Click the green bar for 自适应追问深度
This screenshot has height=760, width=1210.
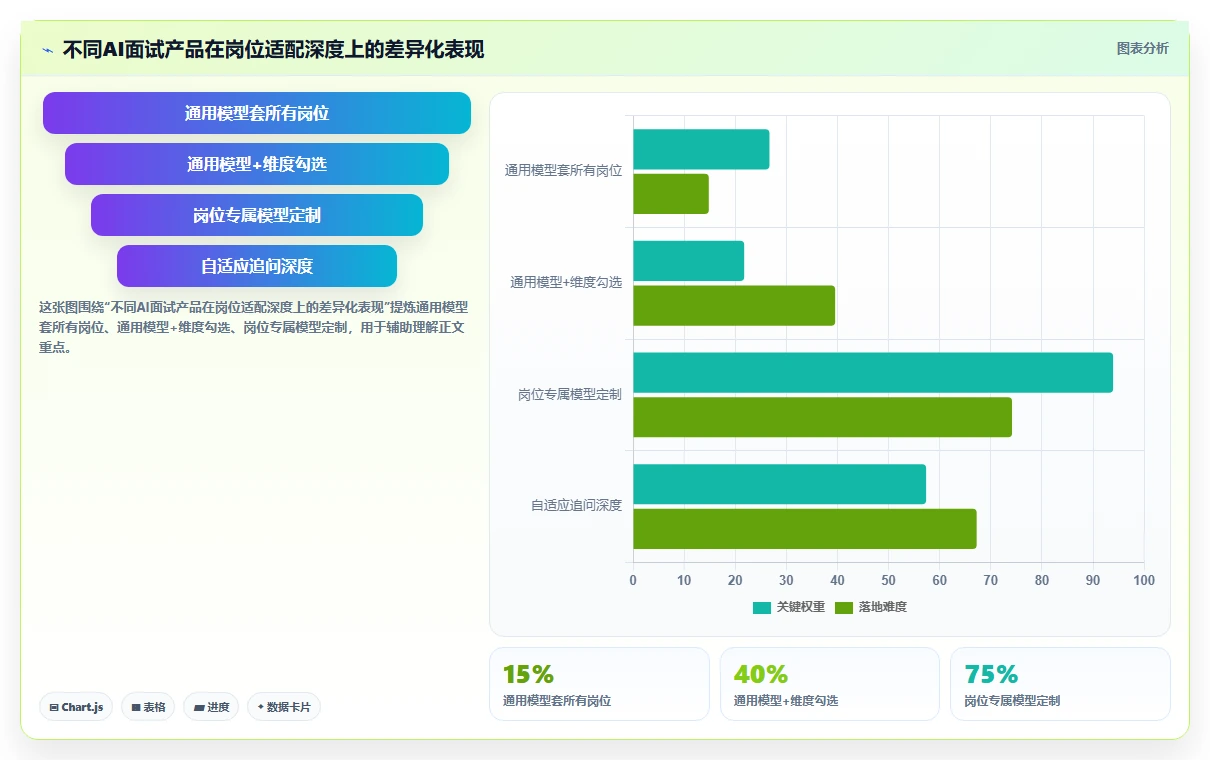[x=805, y=529]
